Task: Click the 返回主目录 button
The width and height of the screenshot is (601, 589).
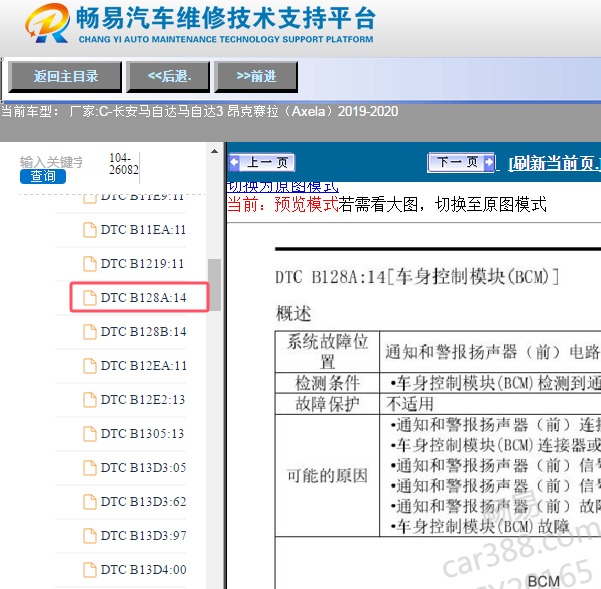Action: coord(65,77)
